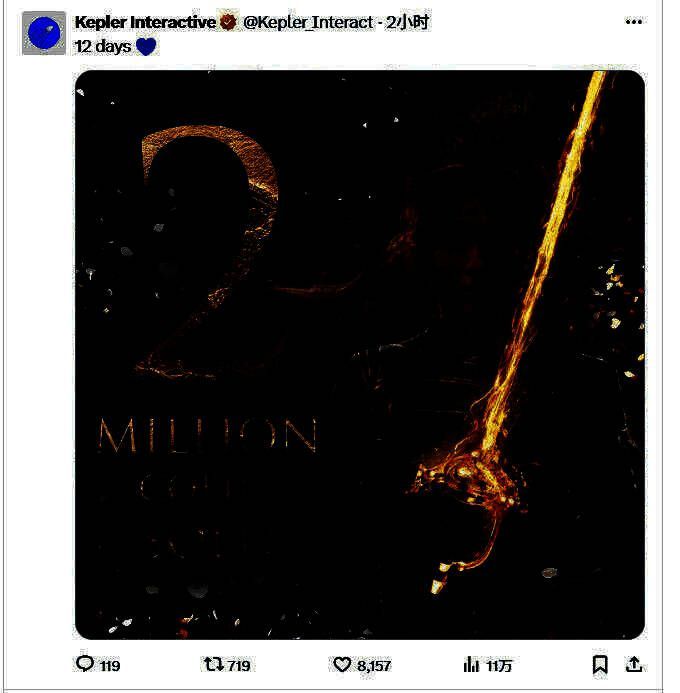Open the 2 Million image attachment

[x=359, y=354]
